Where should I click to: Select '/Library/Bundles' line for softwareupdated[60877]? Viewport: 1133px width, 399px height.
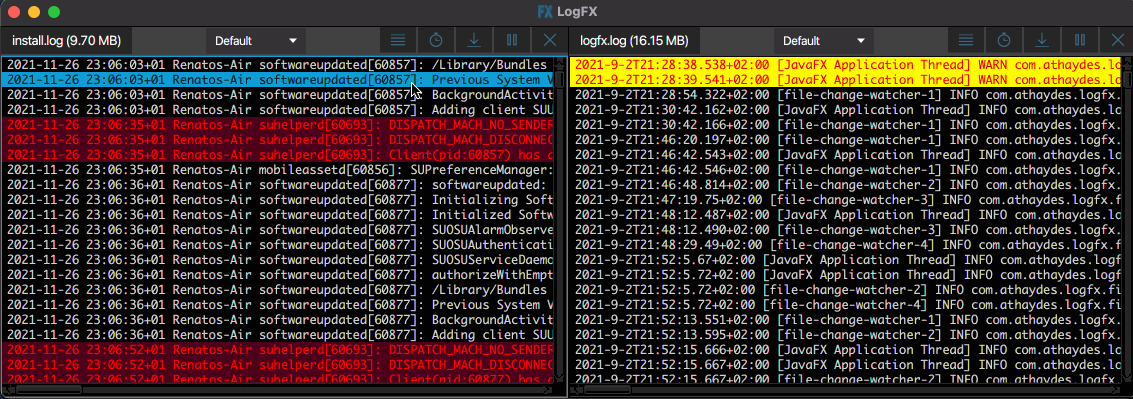(278, 290)
